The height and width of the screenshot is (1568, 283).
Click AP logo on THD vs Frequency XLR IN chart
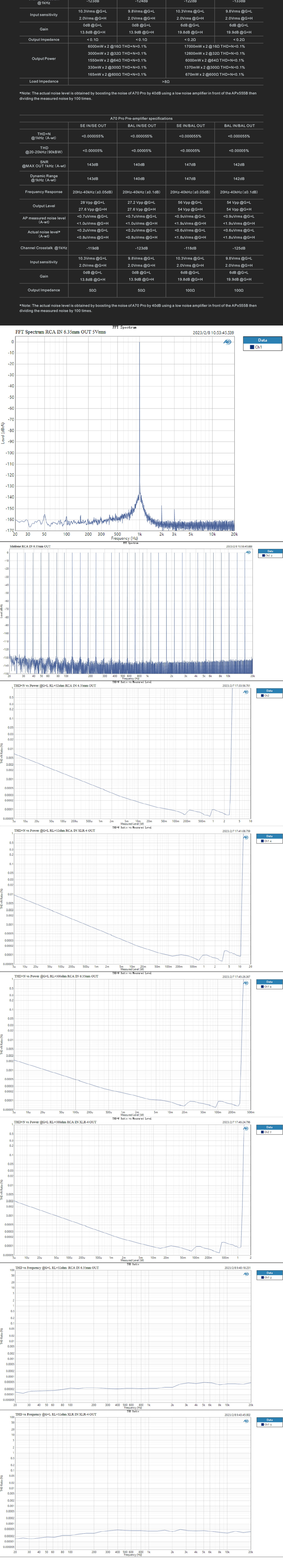pos(246,1421)
